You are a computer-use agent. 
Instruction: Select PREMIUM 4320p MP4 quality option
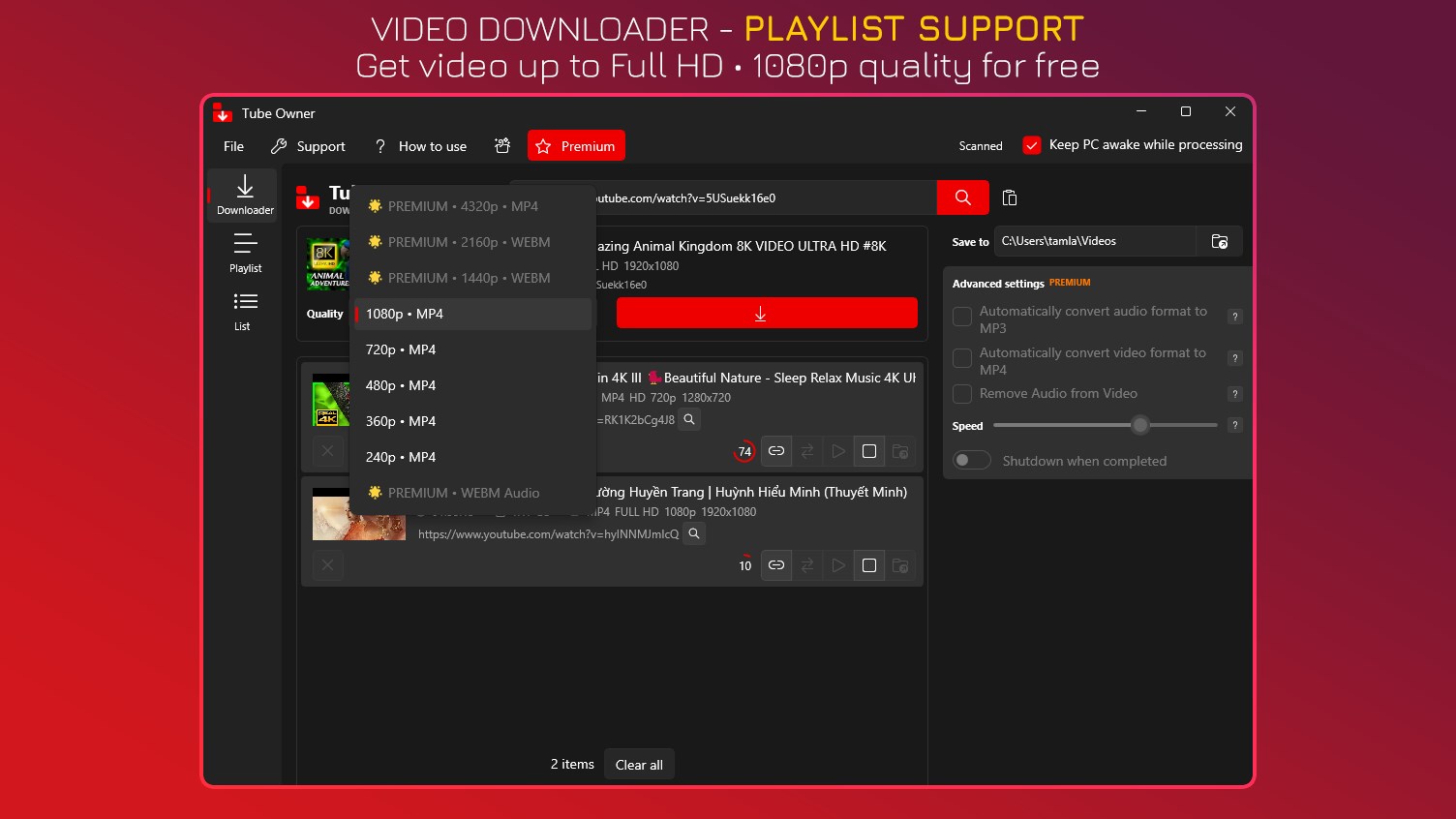(x=472, y=206)
